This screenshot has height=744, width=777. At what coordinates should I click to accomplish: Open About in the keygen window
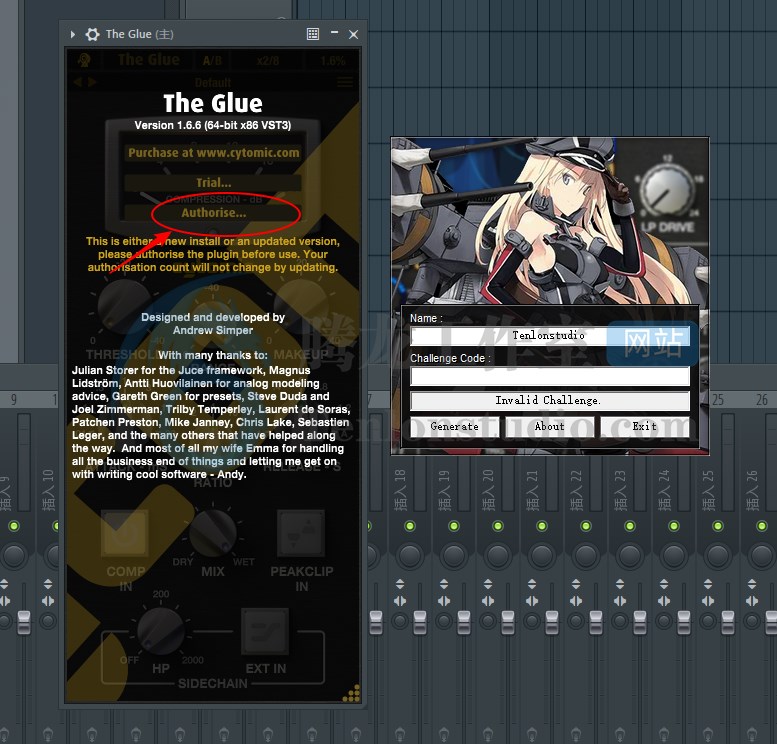pos(549,426)
